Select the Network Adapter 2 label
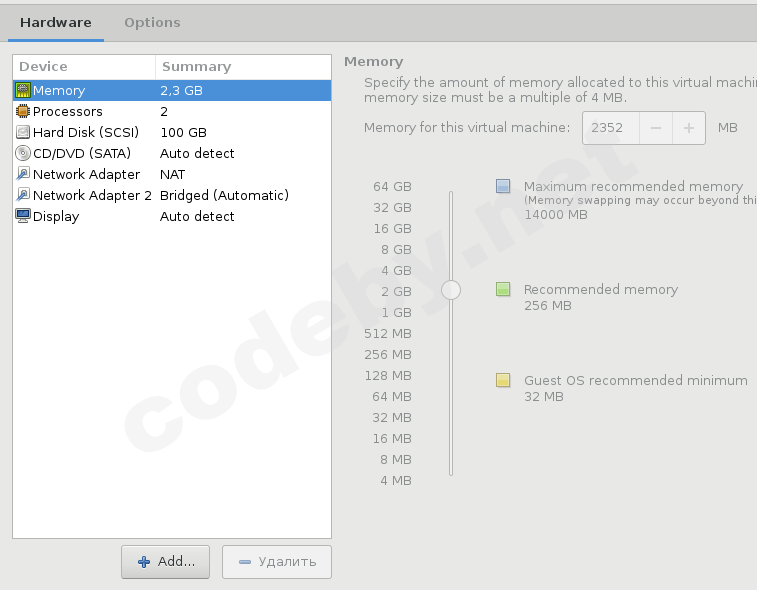 (x=92, y=195)
